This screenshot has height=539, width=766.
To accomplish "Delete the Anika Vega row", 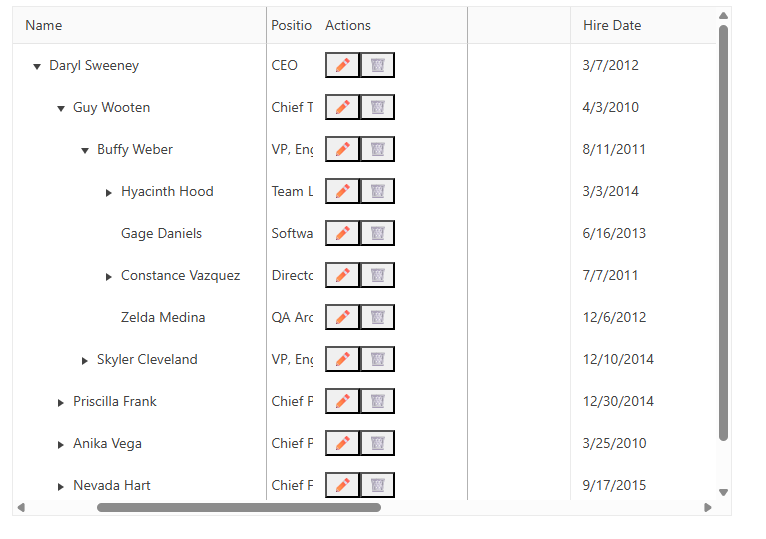I will (377, 443).
